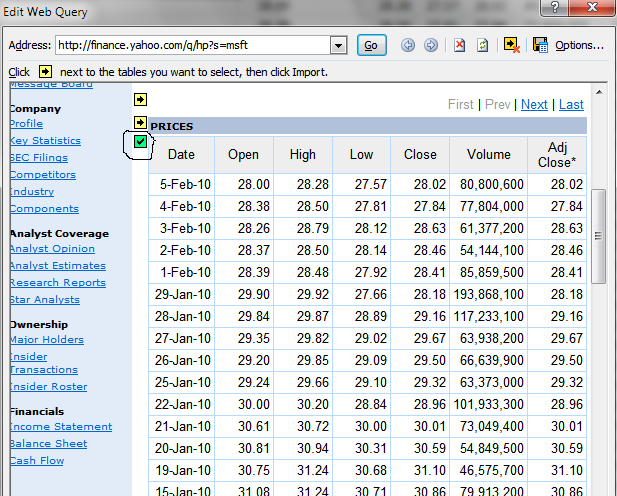The image size is (617, 496).
Task: Click the Forward navigation arrow icon
Action: (x=431, y=45)
